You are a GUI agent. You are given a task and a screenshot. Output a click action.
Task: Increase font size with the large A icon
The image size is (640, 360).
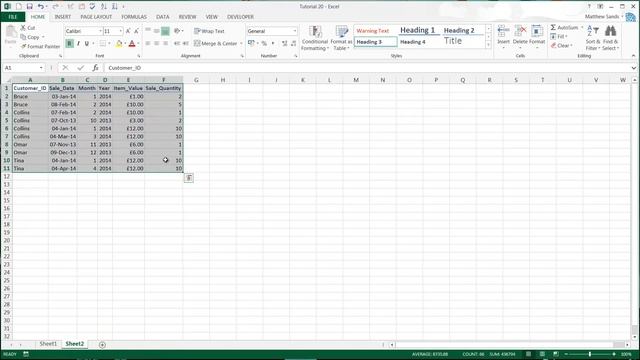click(x=128, y=31)
